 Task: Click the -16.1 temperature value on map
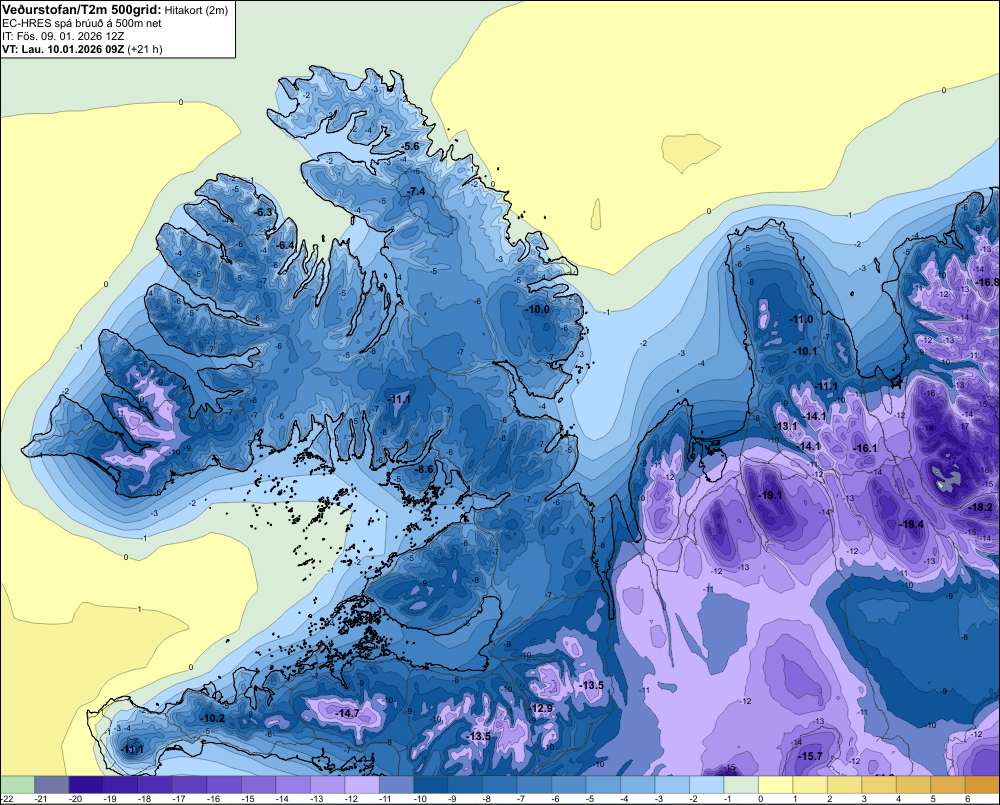865,448
